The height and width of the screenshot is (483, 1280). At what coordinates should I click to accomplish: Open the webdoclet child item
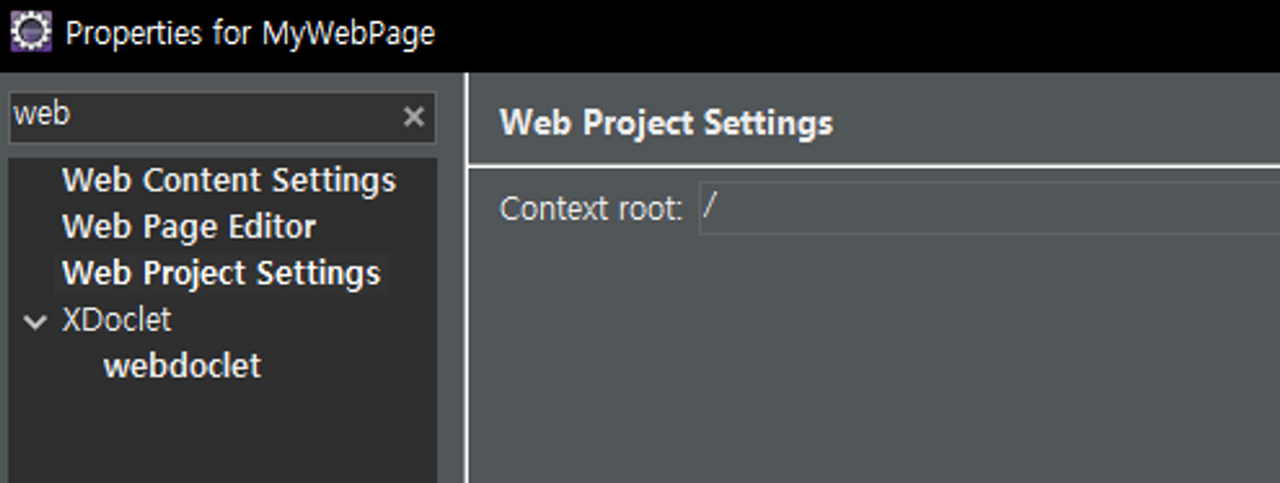[x=182, y=366]
